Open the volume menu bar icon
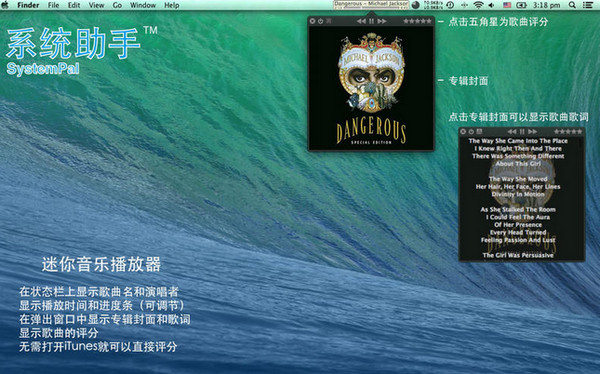 click(492, 5)
